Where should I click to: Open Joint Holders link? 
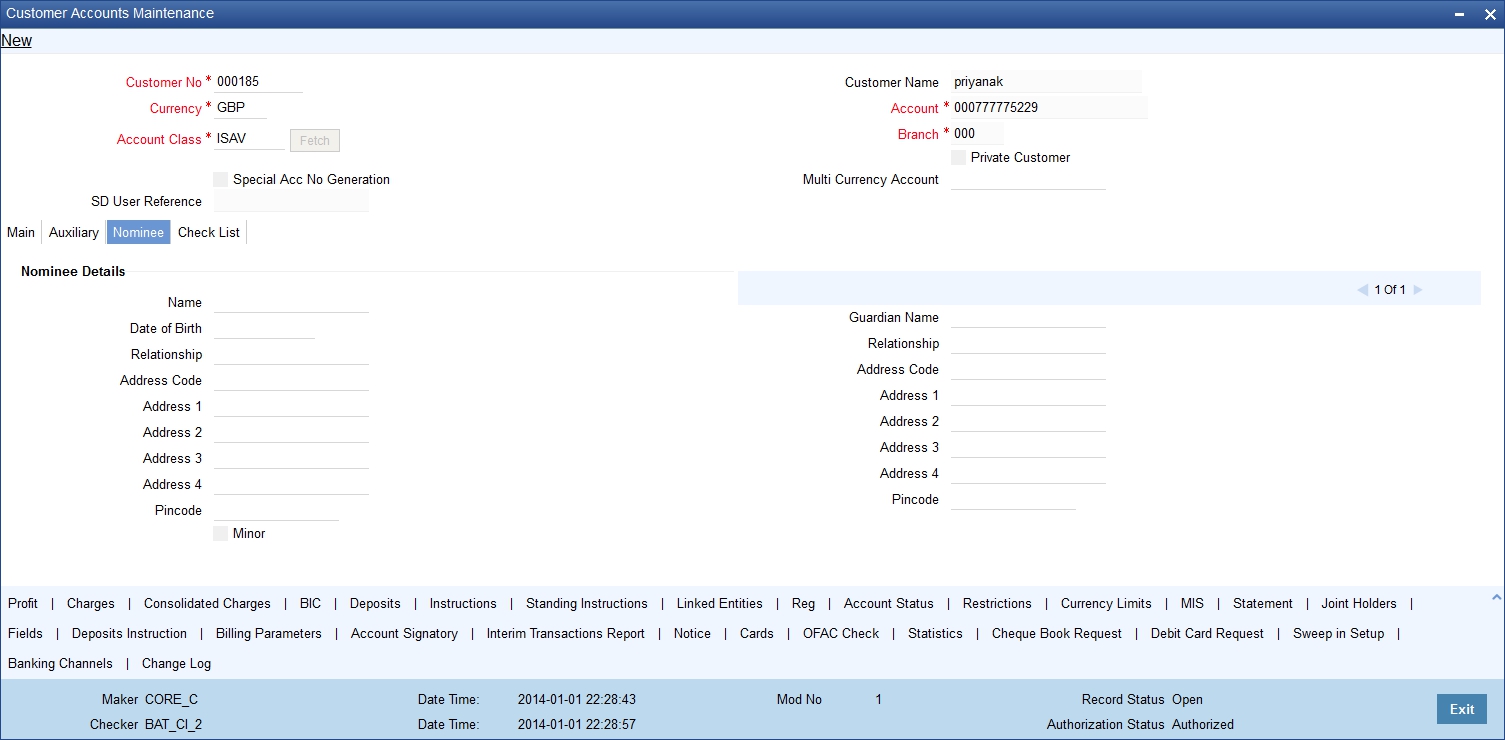point(1359,603)
